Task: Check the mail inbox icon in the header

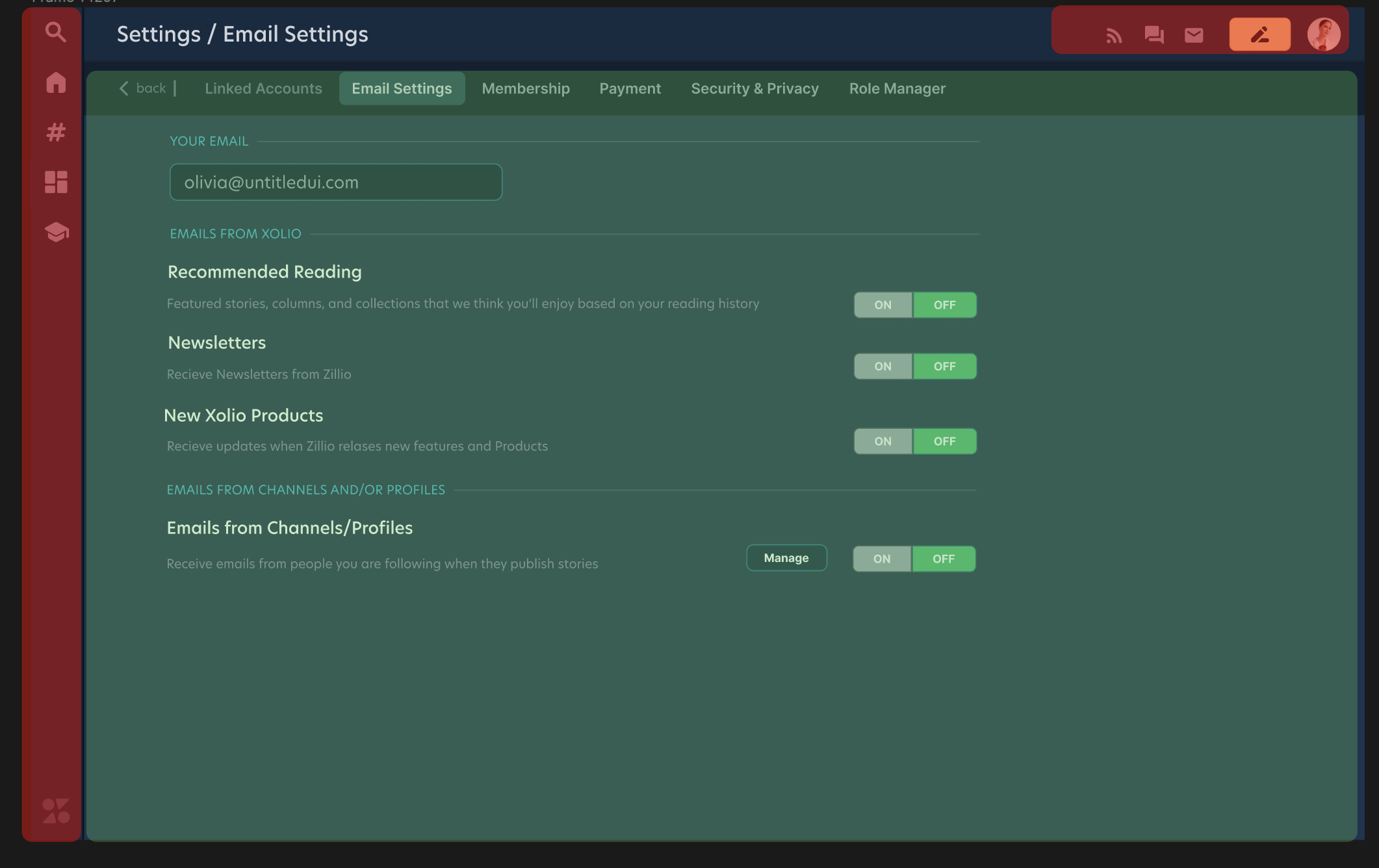Action: coord(1193,35)
